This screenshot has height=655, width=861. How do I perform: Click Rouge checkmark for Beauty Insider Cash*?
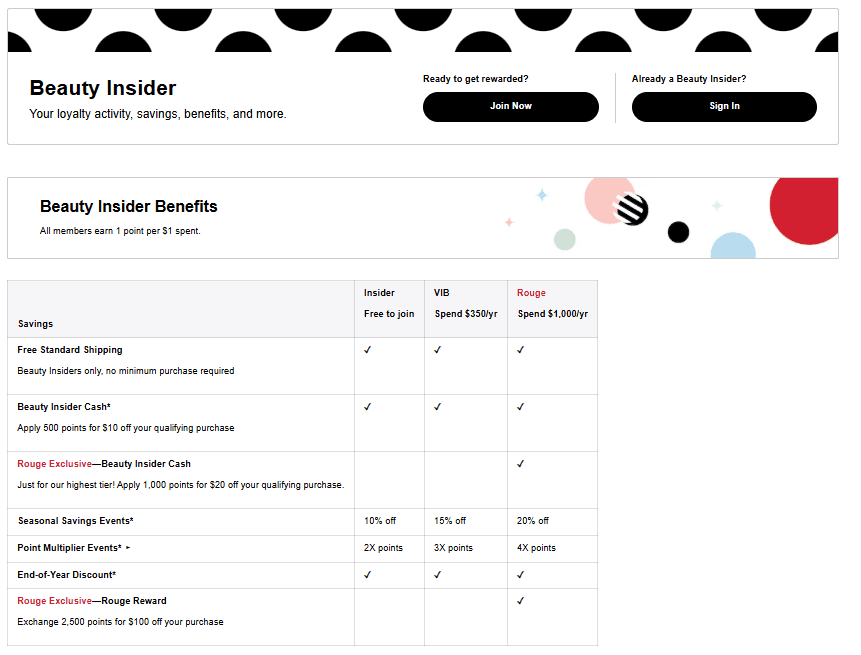(x=521, y=407)
